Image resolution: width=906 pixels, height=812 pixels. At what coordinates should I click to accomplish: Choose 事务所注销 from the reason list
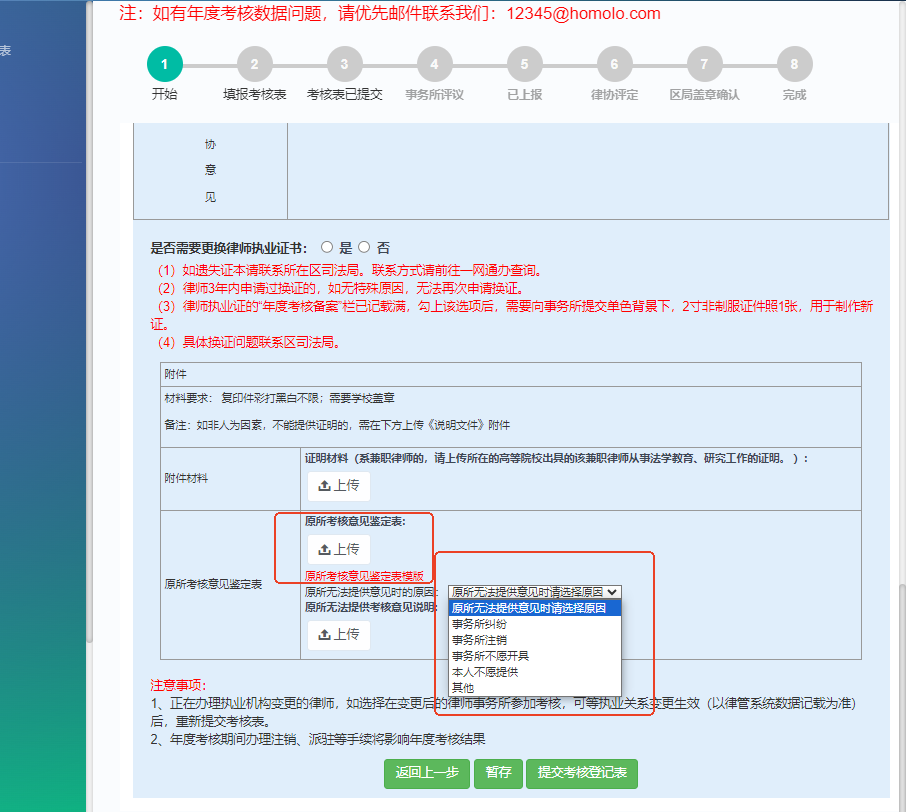tap(479, 639)
